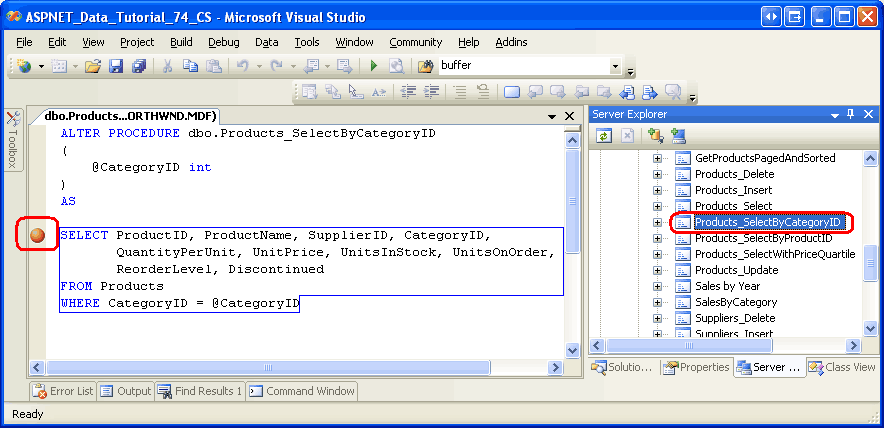This screenshot has height=428, width=884.
Task: Expand the Products_Delete tree node
Action: click(x=658, y=174)
